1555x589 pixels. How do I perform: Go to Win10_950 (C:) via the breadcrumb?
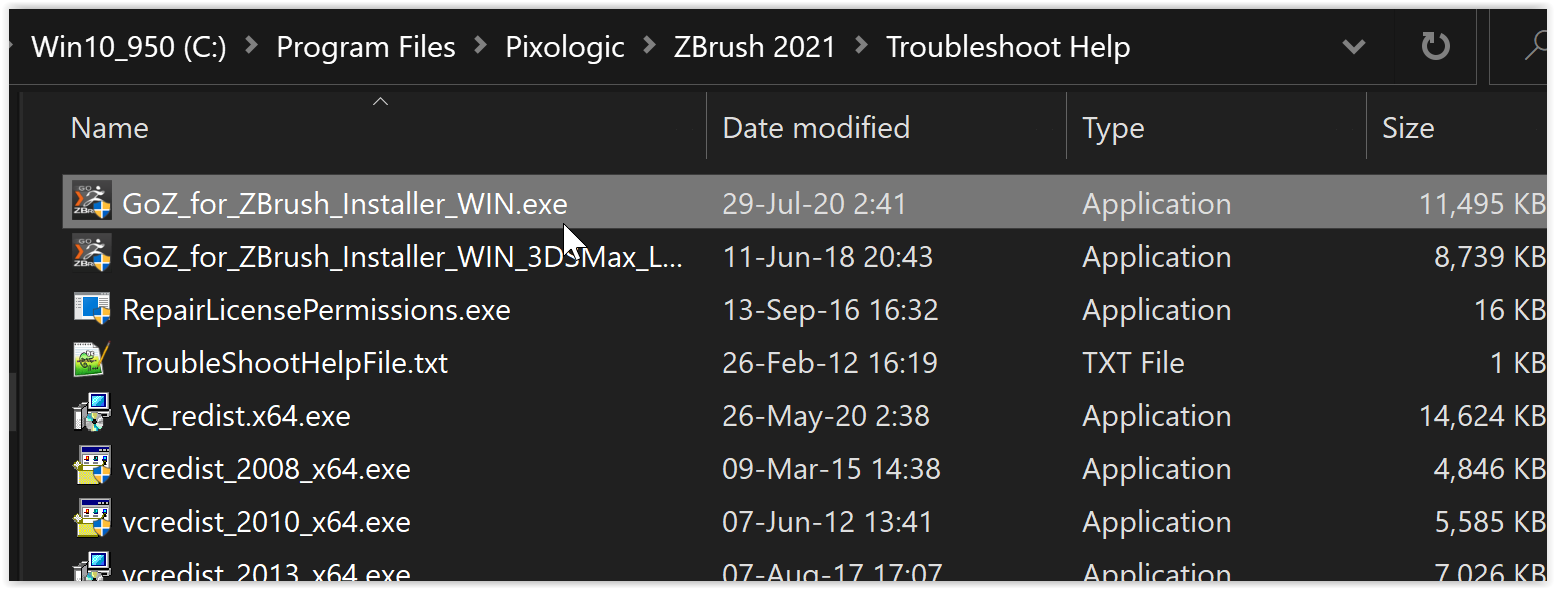(128, 46)
